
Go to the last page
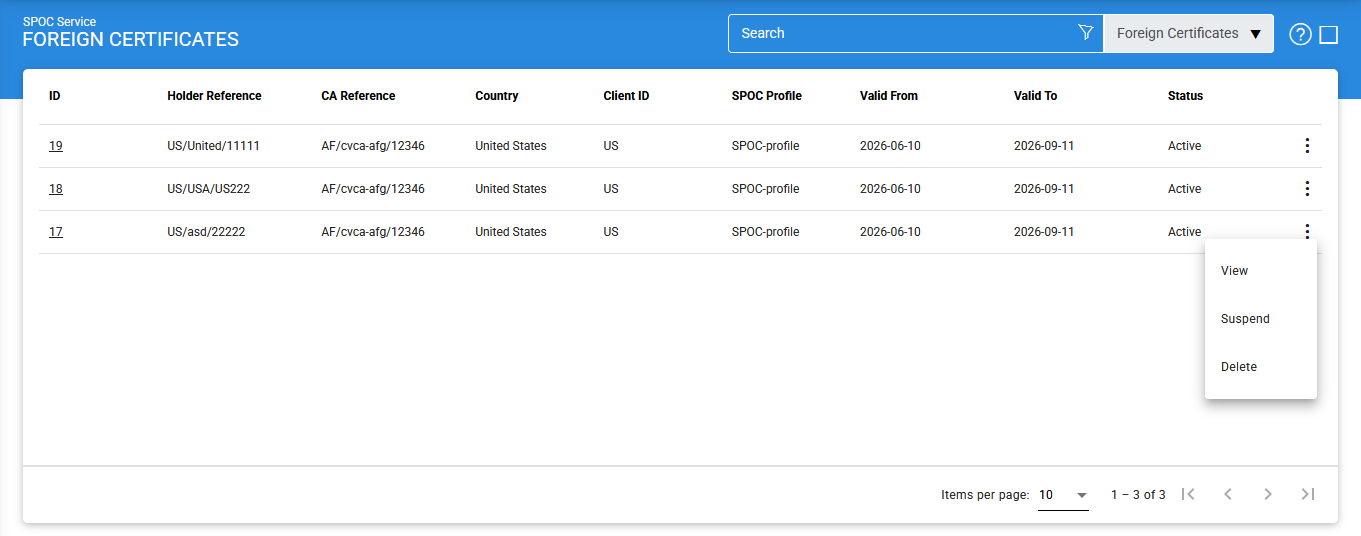point(1308,494)
